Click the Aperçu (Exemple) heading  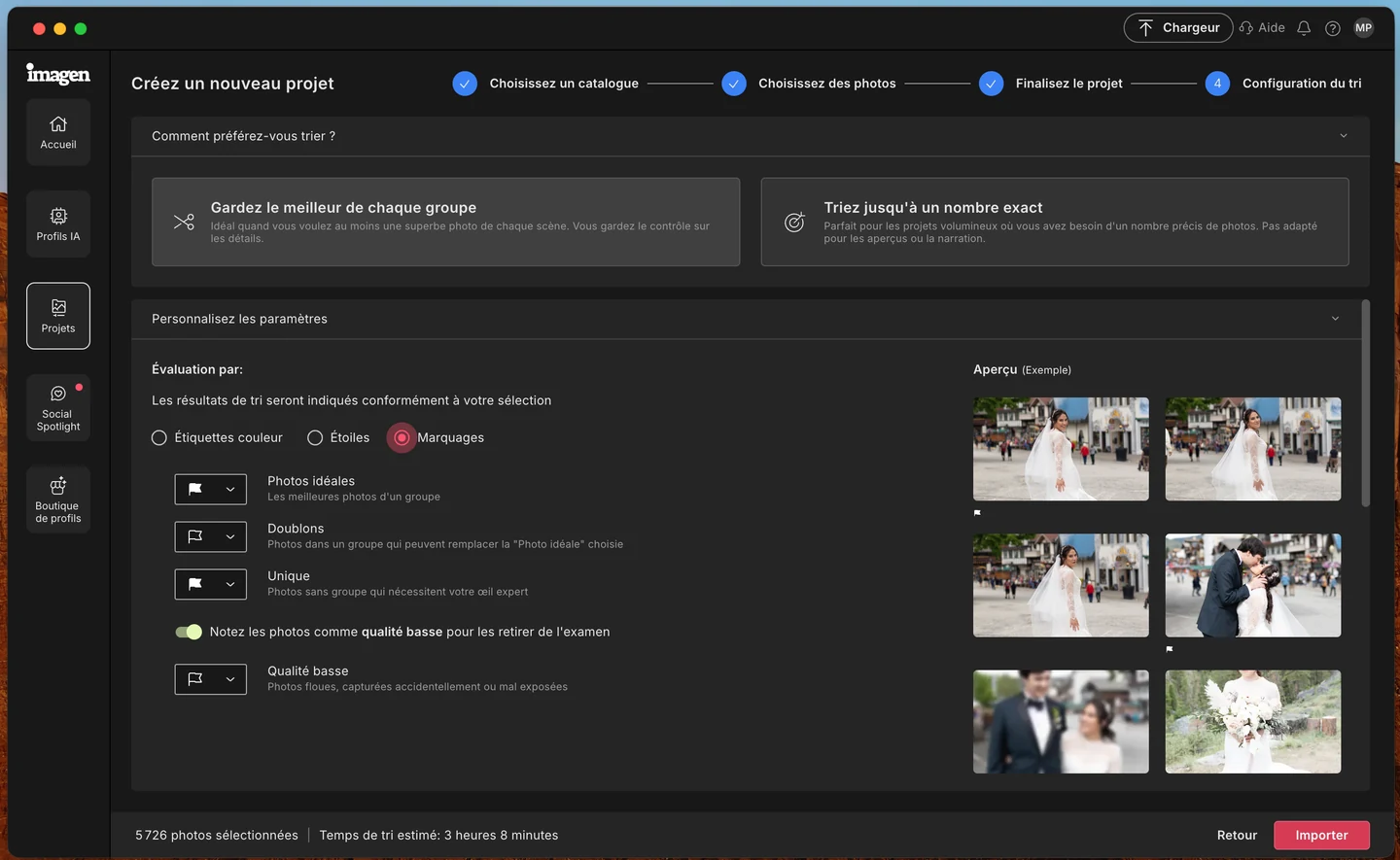[x=1022, y=370]
